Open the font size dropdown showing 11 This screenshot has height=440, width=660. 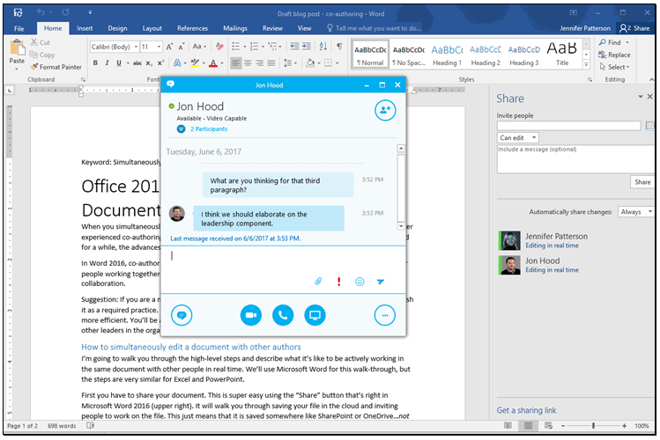(x=159, y=47)
